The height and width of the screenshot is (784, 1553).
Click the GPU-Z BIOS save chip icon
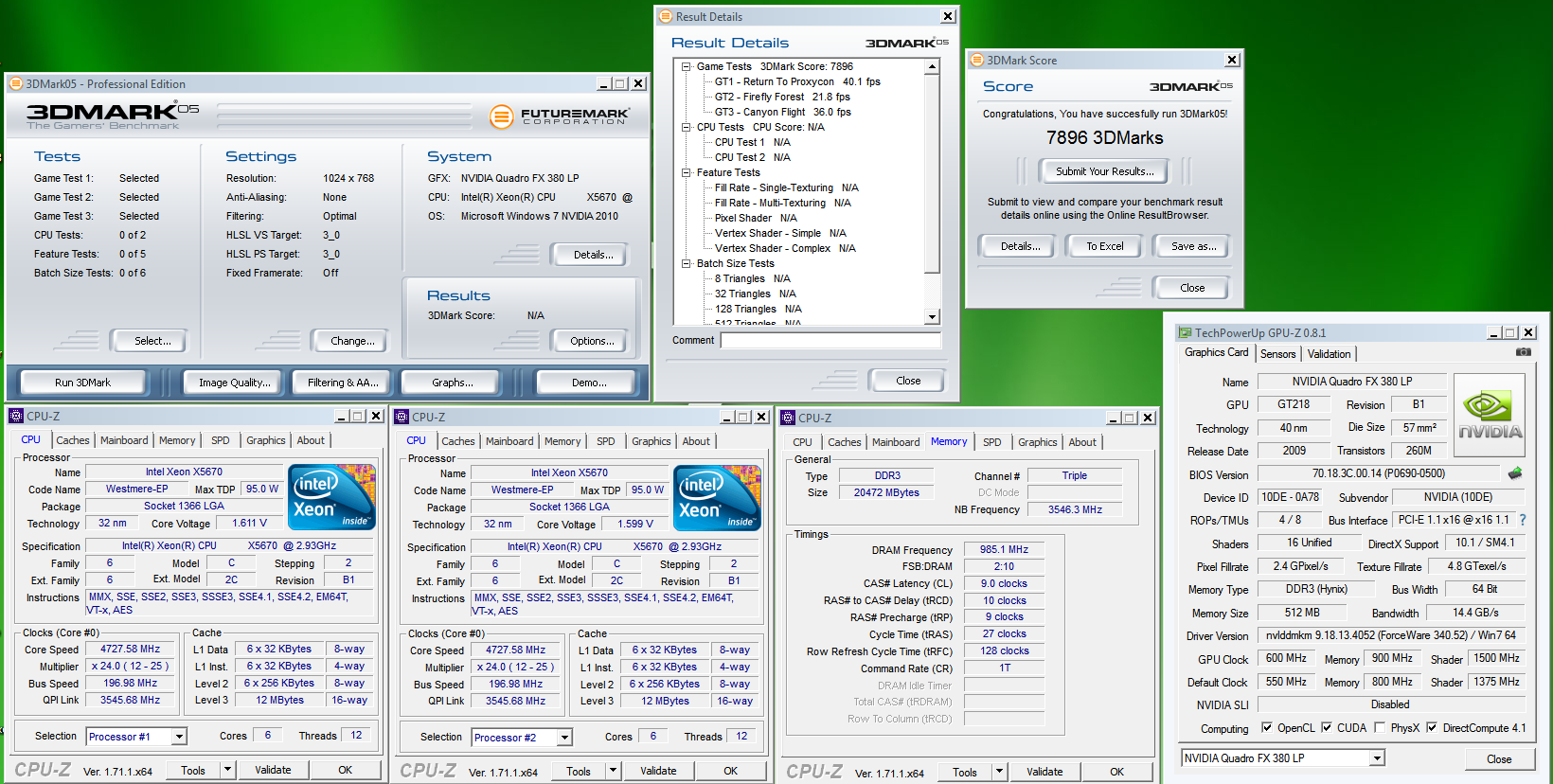tap(1515, 473)
